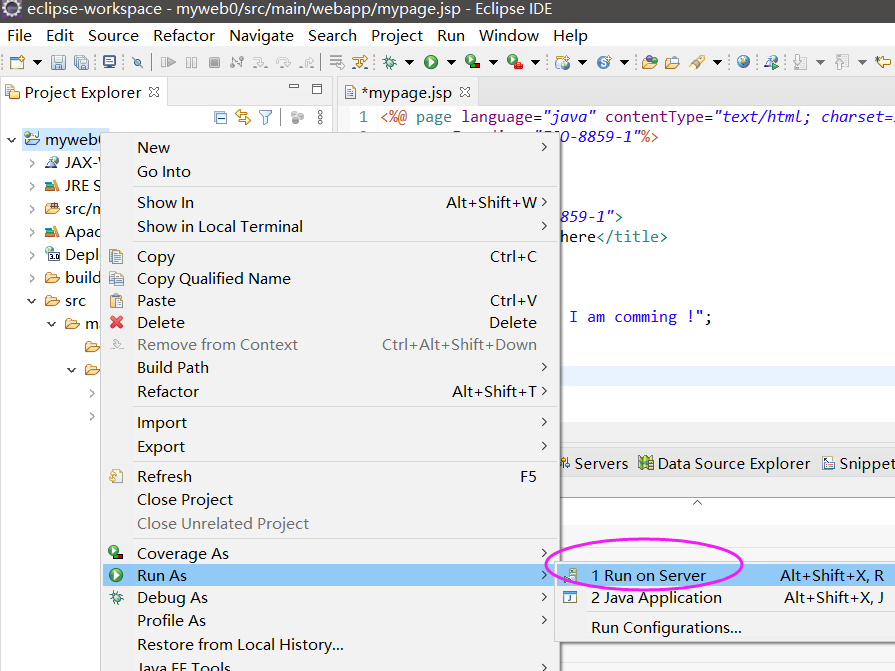
Task: Click the Step Return icon
Action: (x=307, y=62)
